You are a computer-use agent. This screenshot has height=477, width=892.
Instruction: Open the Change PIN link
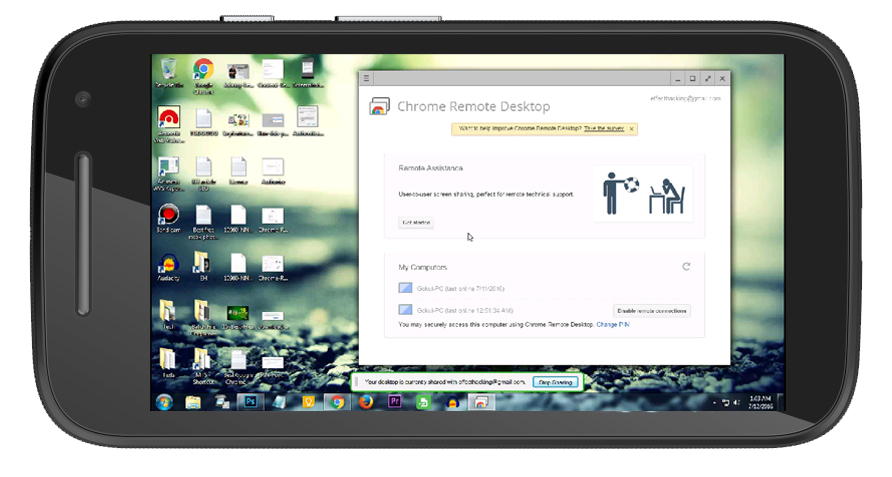613,324
